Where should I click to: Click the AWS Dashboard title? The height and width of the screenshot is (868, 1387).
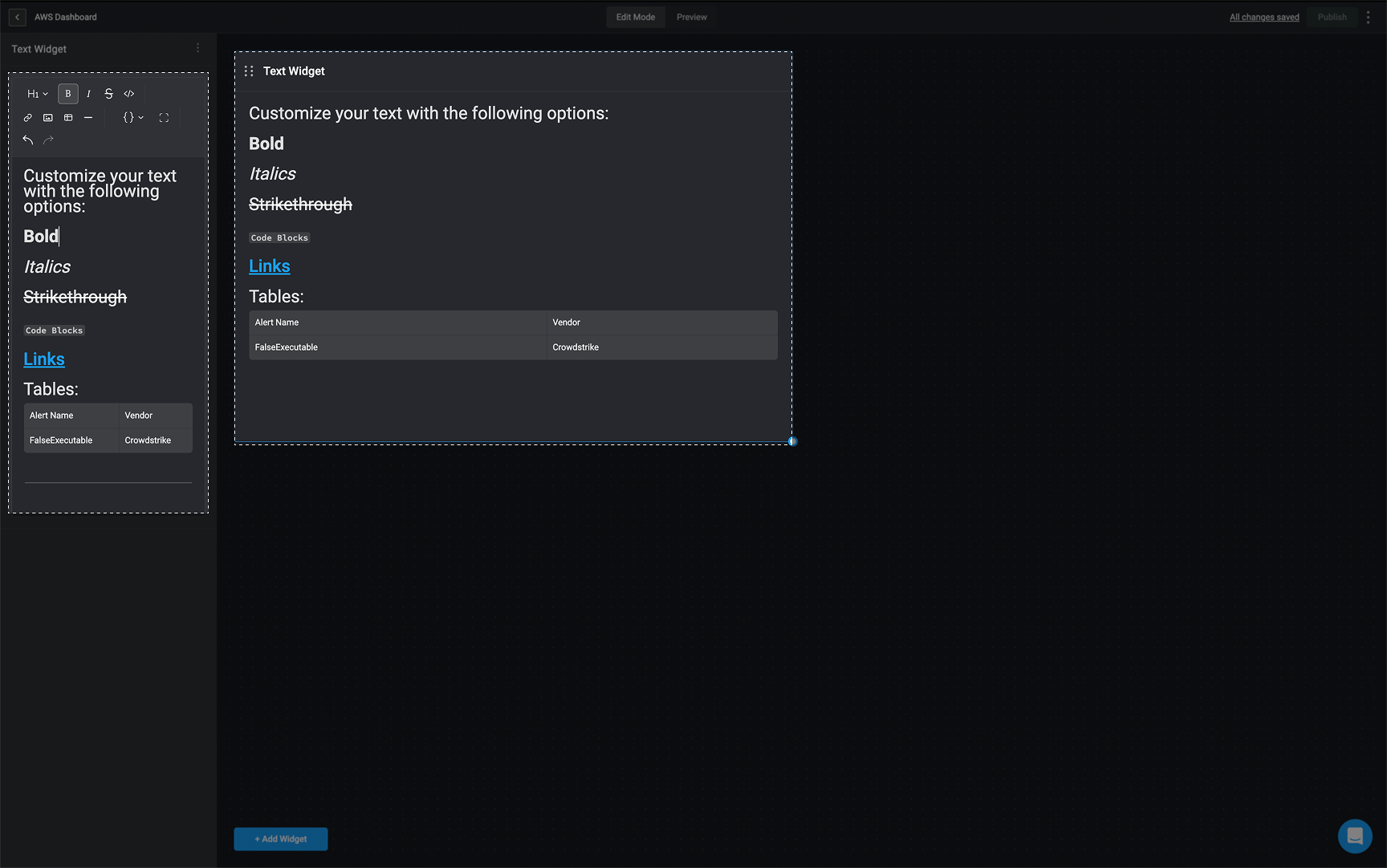(66, 17)
